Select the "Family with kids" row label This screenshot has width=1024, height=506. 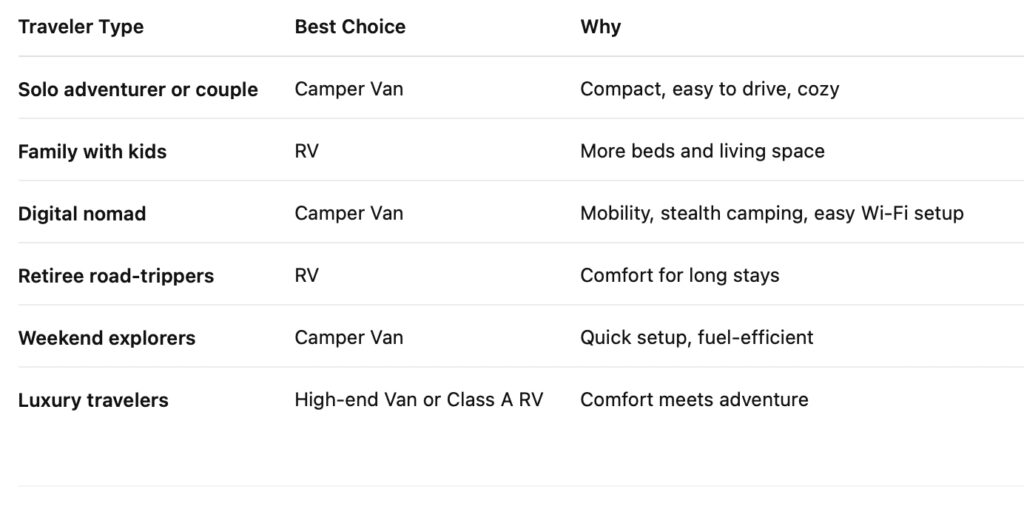[x=92, y=151]
